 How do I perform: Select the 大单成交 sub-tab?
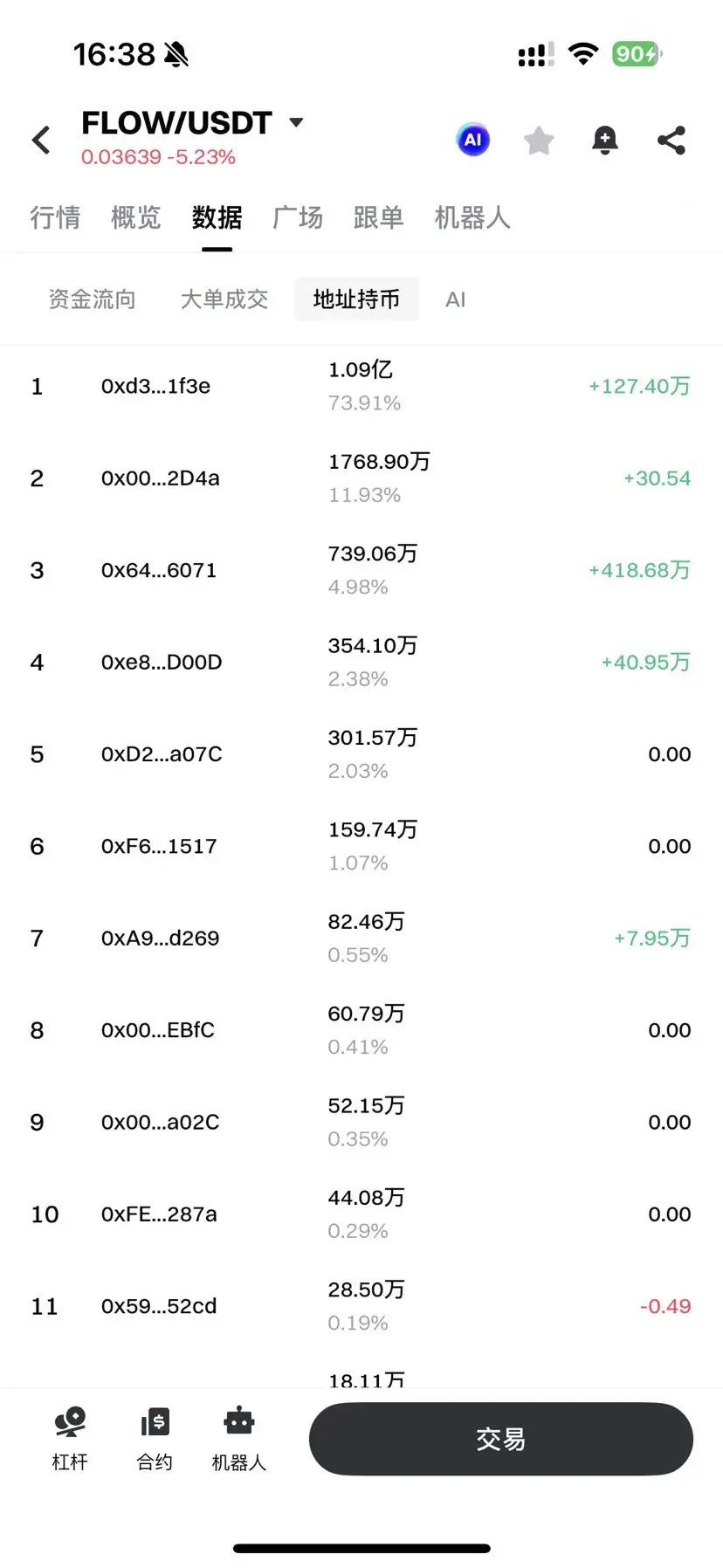224,299
